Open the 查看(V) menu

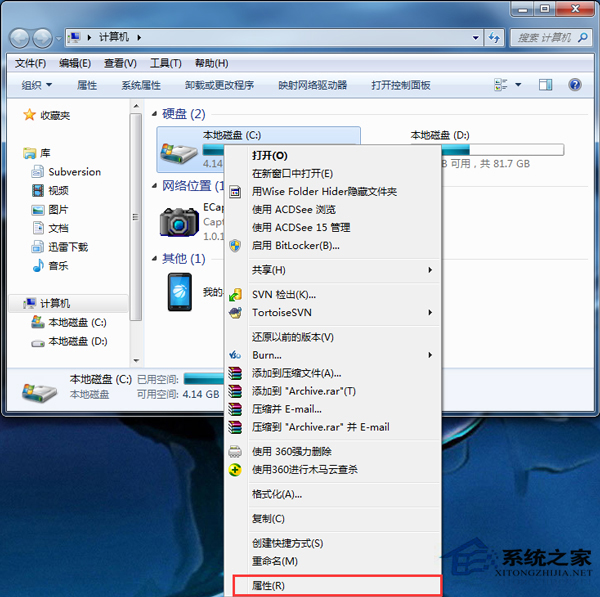coord(121,63)
